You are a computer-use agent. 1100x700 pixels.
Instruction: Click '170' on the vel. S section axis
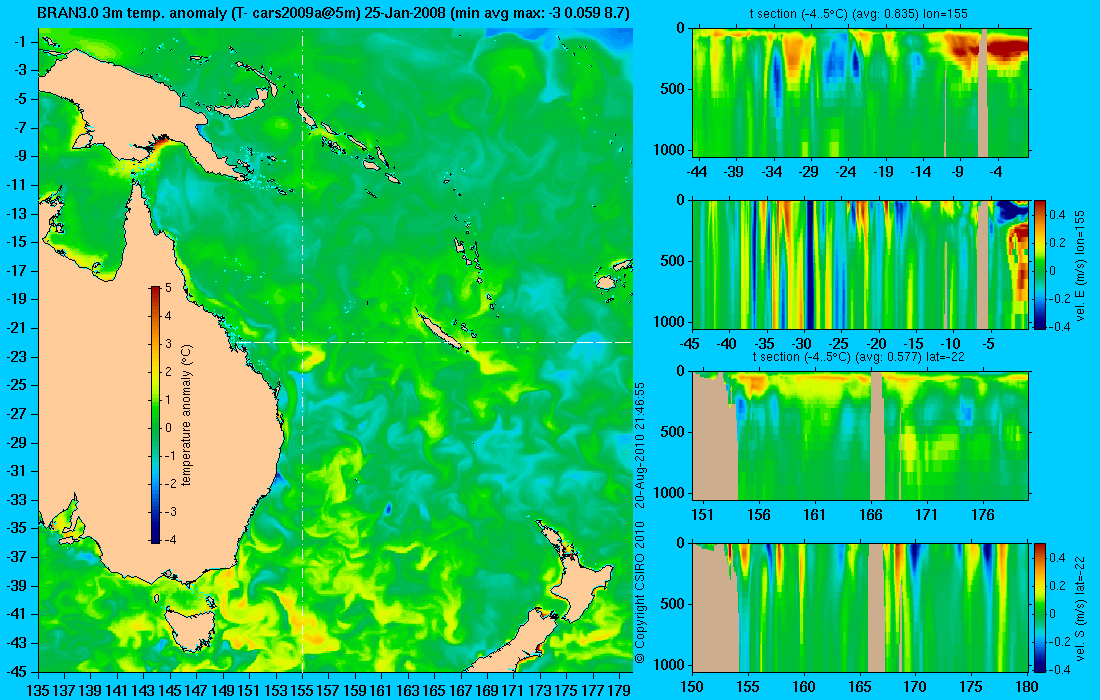(x=915, y=687)
